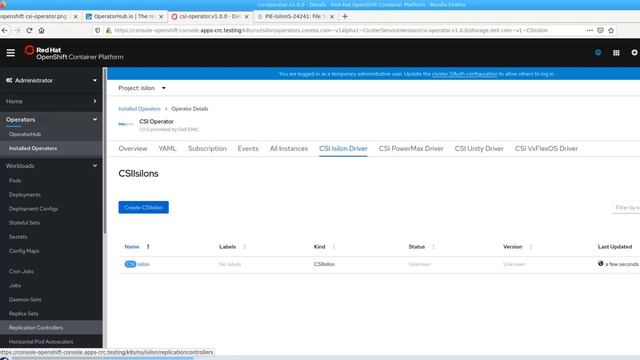The height and width of the screenshot is (360, 640).
Task: Open Config Maps in sidebar
Action: 24,251
